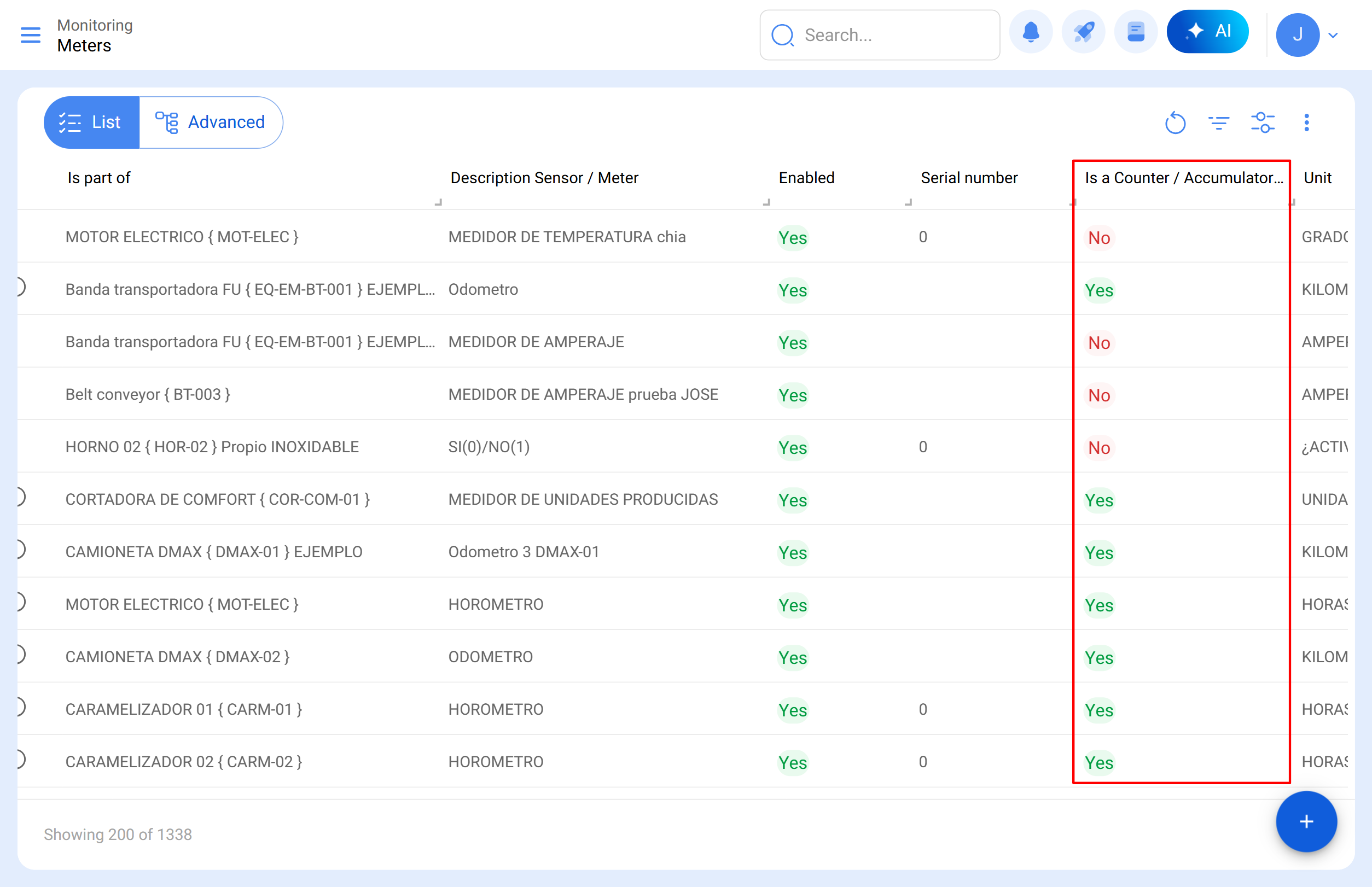Select the Banda transportadora Odometro row radio

21,287
